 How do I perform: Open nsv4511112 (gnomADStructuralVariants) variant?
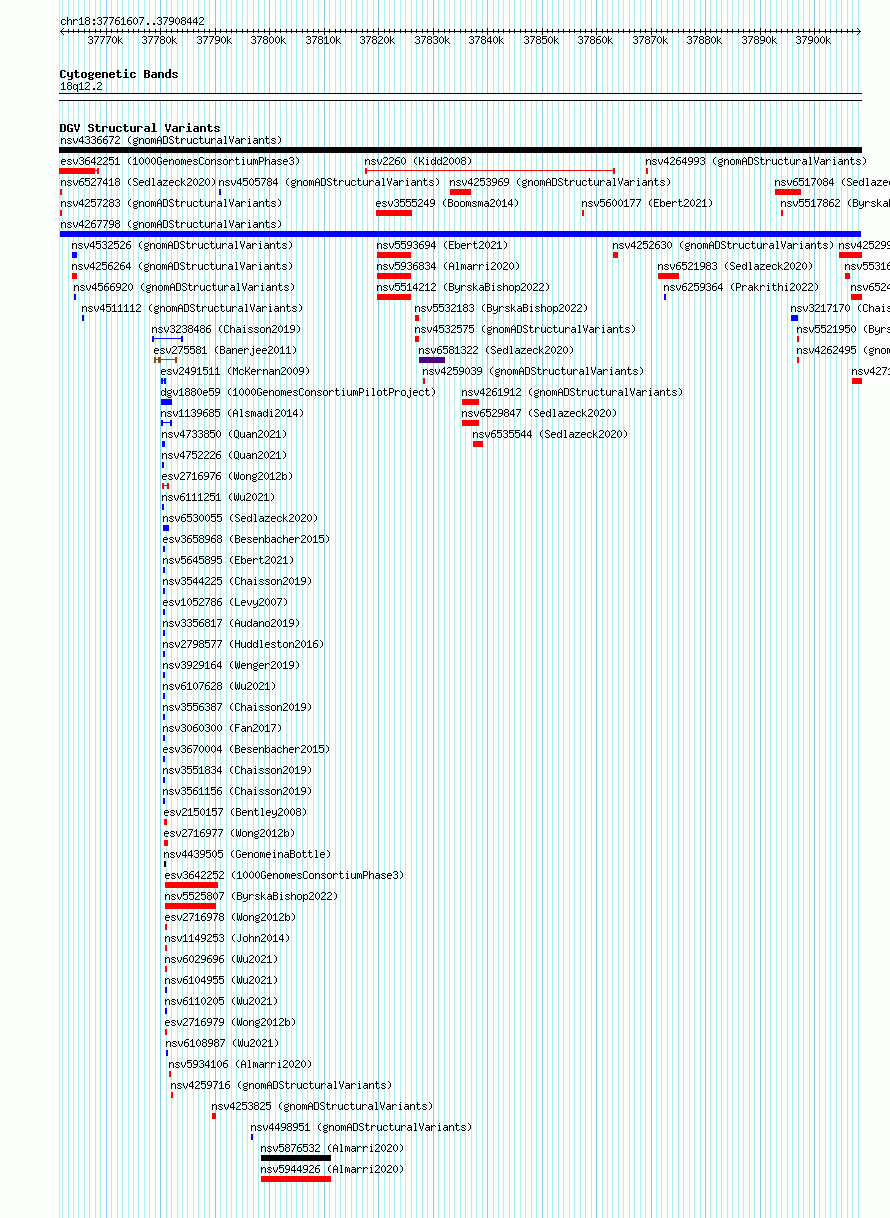192,308
